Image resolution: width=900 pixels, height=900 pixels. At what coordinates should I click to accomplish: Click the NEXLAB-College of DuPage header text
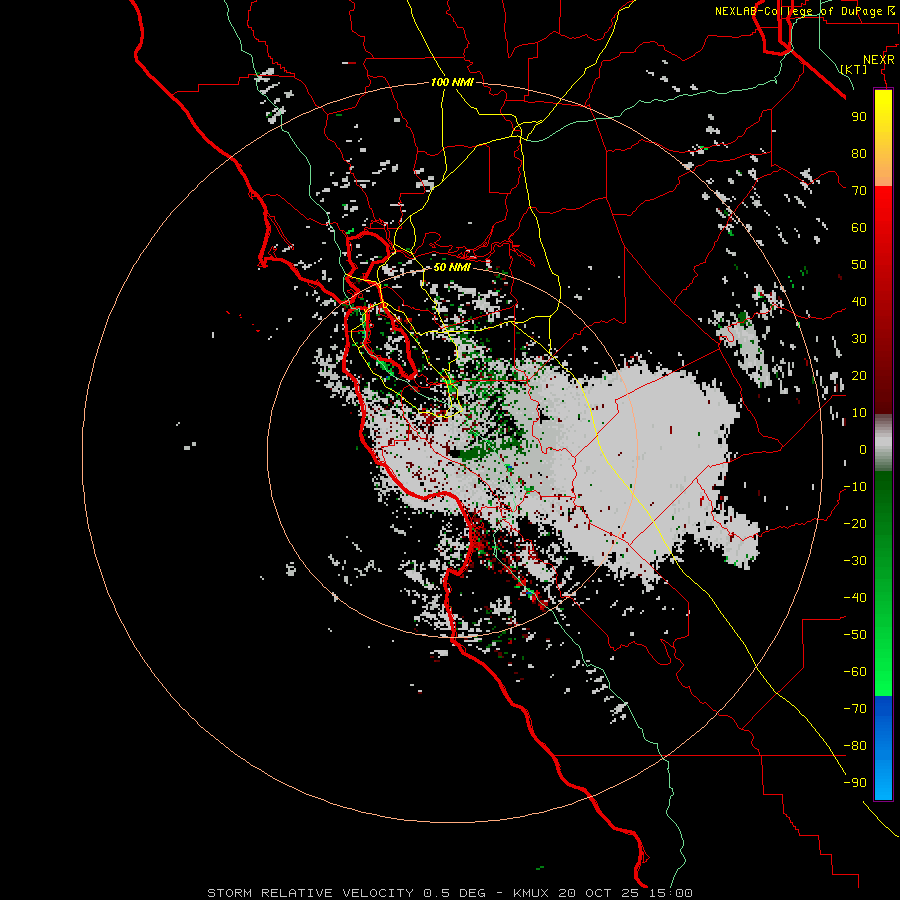coord(798,11)
